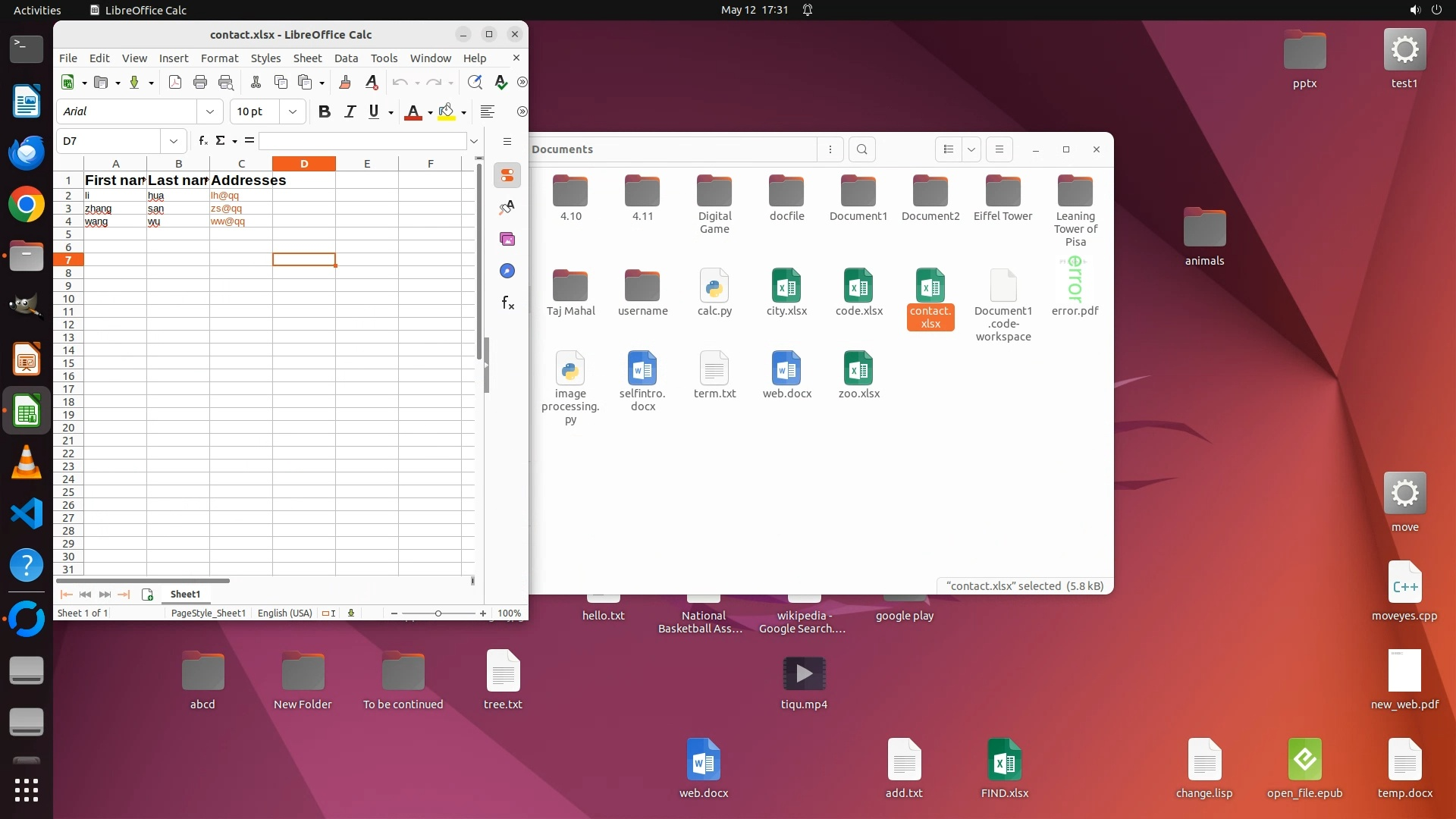1456x819 pixels.
Task: Expand the 10 pt font size dropdown
Action: [x=293, y=111]
